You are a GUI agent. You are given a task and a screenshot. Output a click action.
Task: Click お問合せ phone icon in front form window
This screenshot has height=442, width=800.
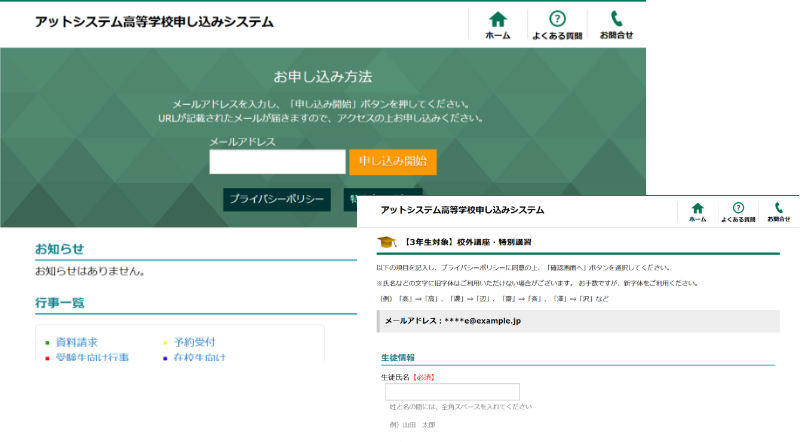tap(779, 208)
